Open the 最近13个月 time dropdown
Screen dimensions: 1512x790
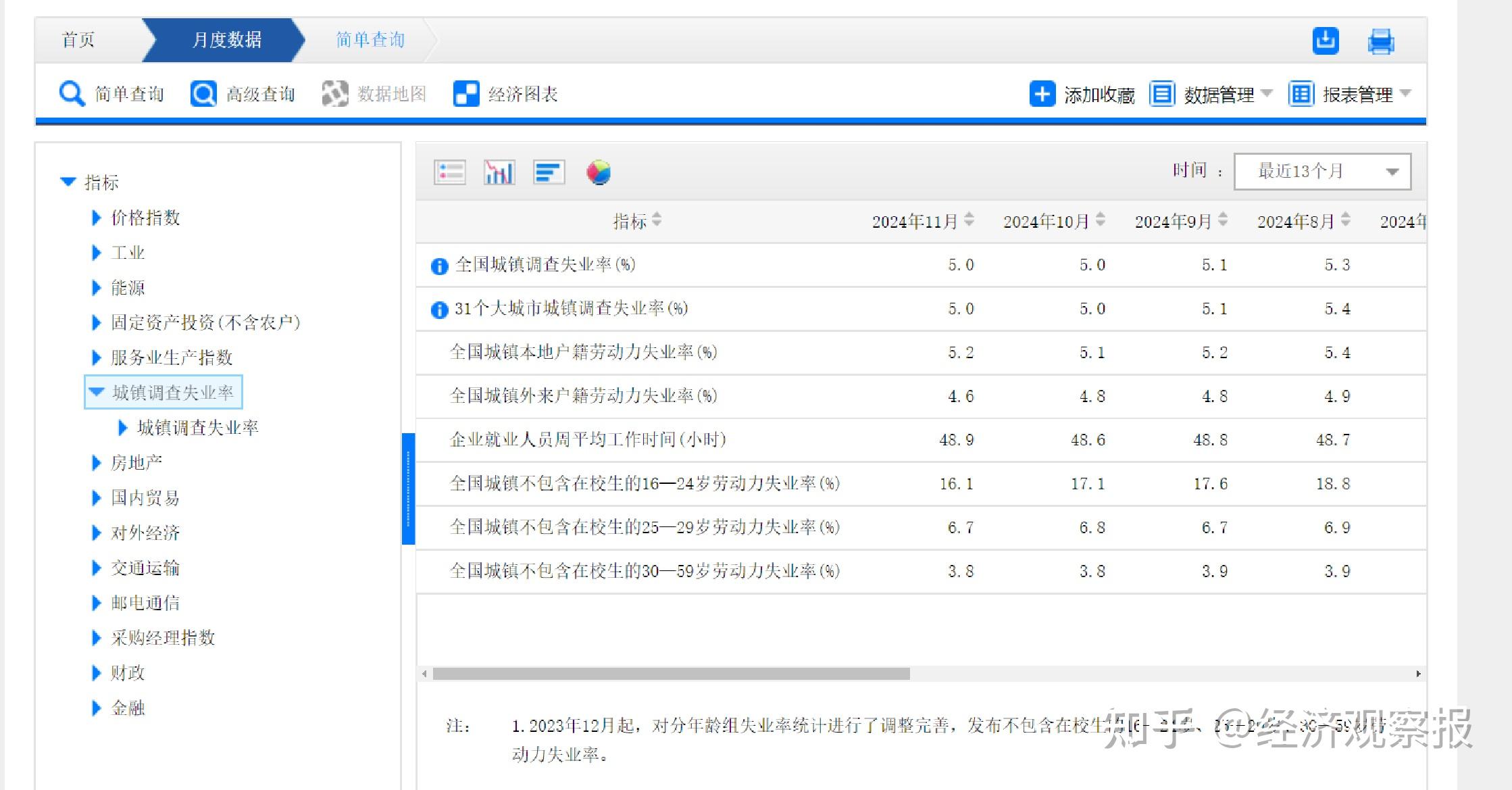tap(1321, 172)
